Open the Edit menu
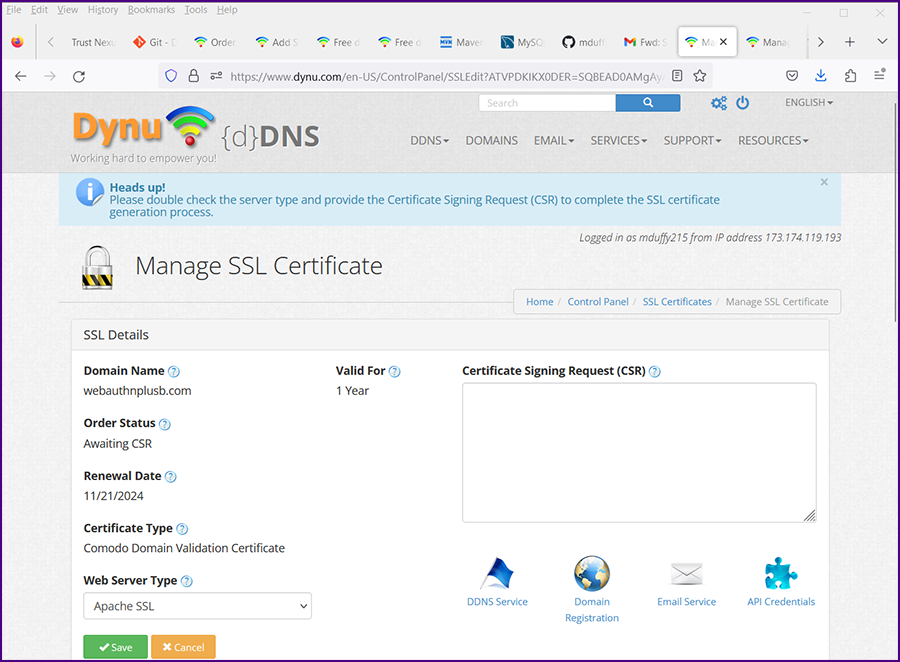The height and width of the screenshot is (662, 900). [39, 10]
